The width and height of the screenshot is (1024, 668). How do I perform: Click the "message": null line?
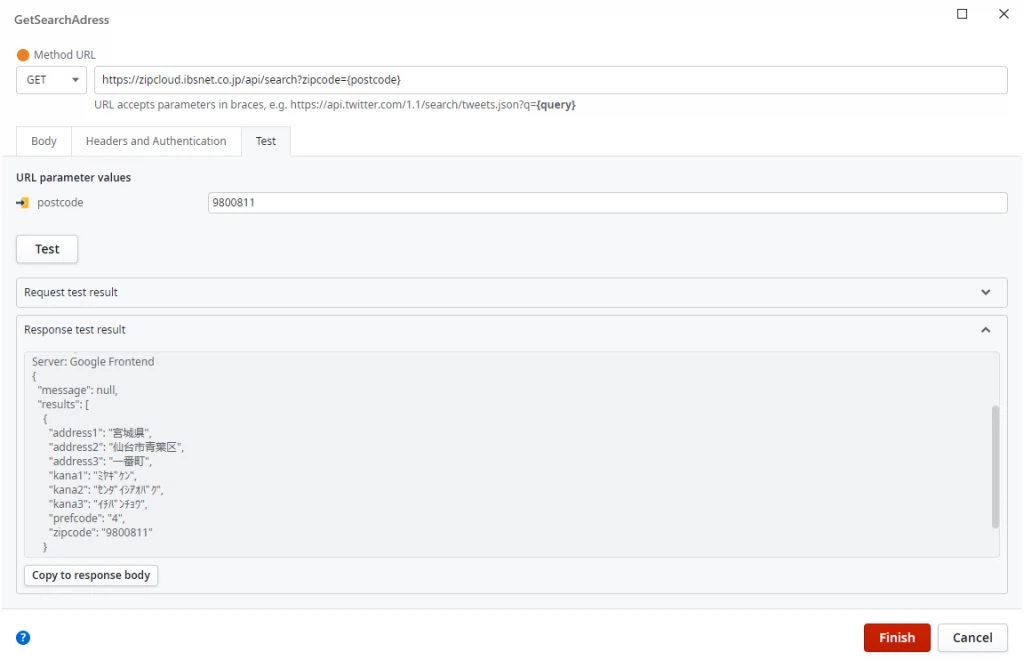coord(78,390)
